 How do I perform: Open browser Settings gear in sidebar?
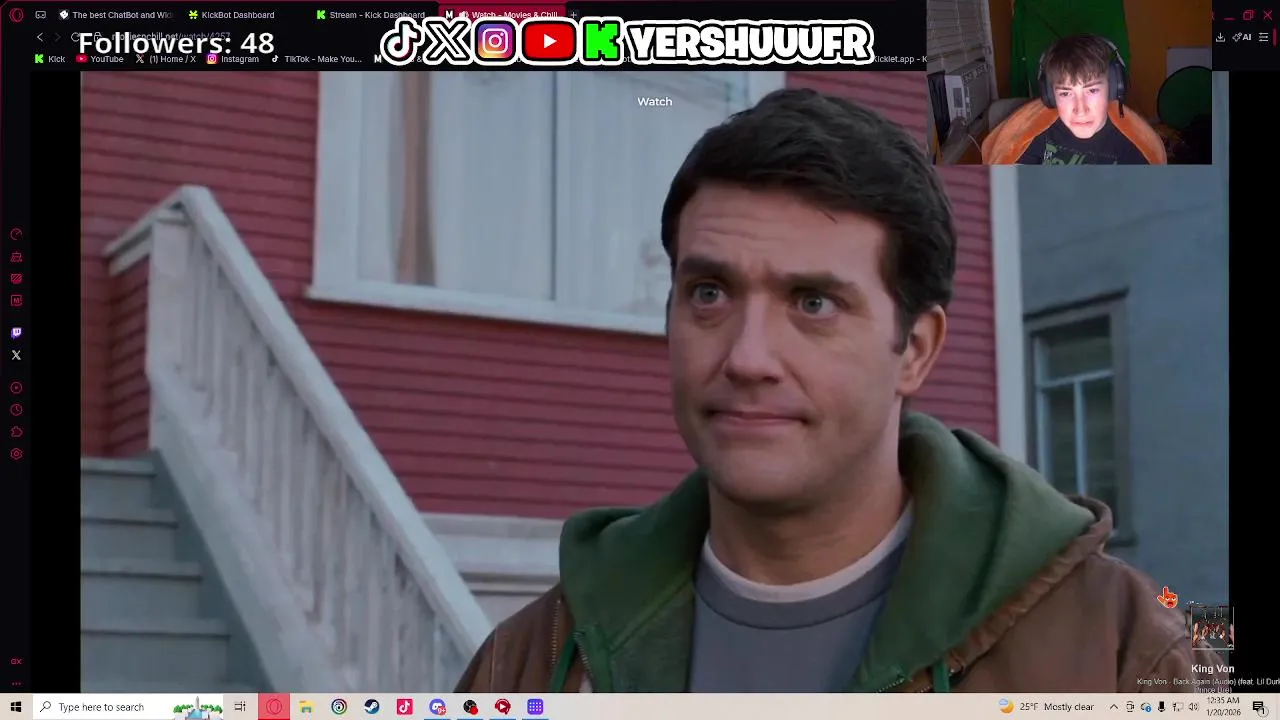pyautogui.click(x=16, y=454)
